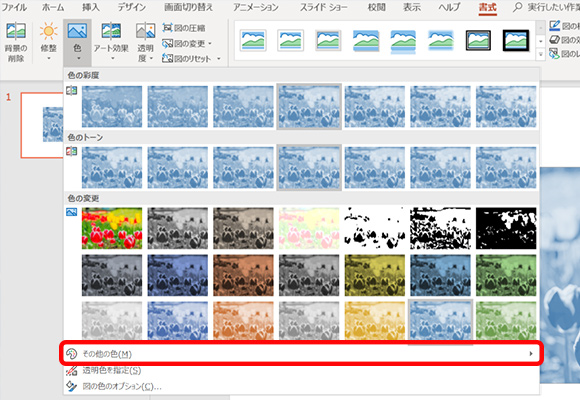This screenshot has height=400, width=580.
Task: Select first 色の彩度 saturation preset
Action: pyautogui.click(x=112, y=107)
